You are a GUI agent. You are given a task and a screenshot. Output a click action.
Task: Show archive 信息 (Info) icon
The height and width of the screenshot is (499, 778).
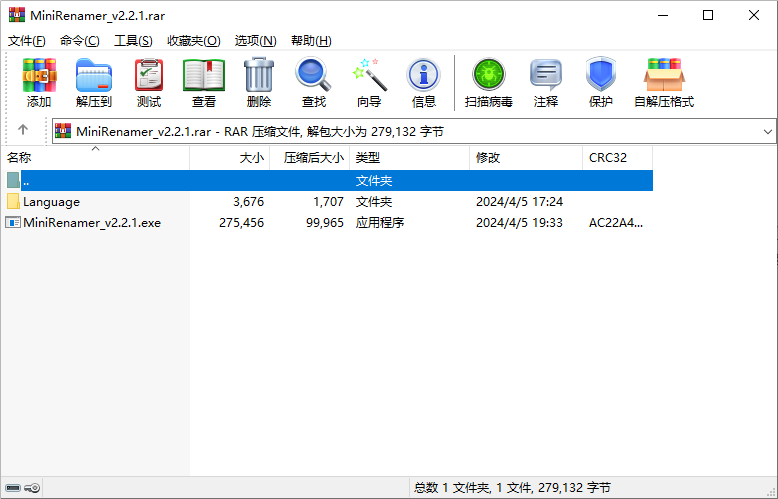pos(423,75)
